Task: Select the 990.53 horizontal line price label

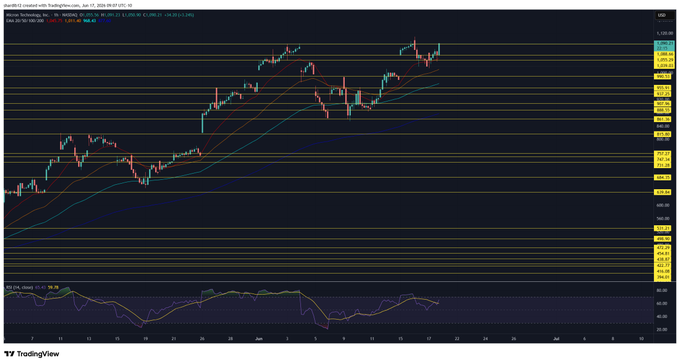Action: pos(663,76)
